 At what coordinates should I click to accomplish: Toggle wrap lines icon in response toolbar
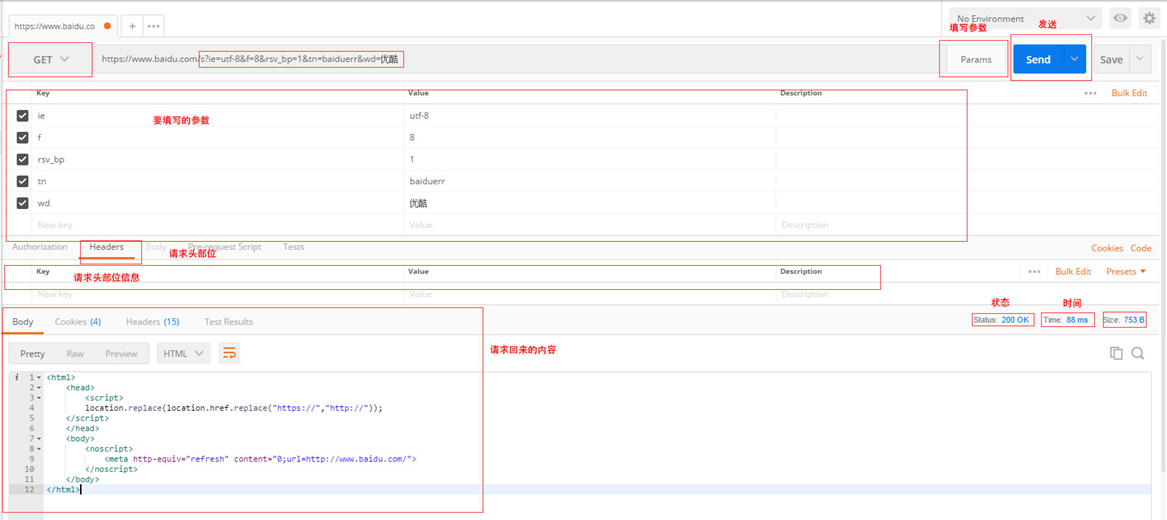point(229,353)
